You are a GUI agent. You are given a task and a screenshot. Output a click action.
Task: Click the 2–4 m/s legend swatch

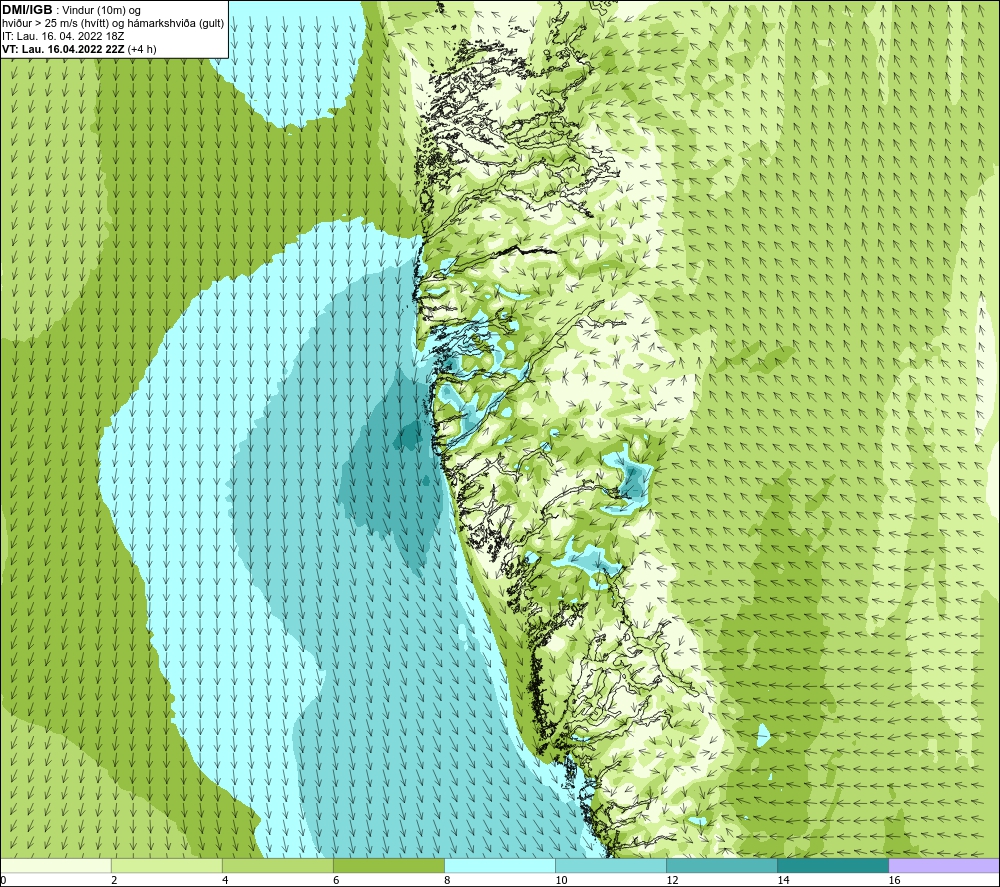[167, 865]
